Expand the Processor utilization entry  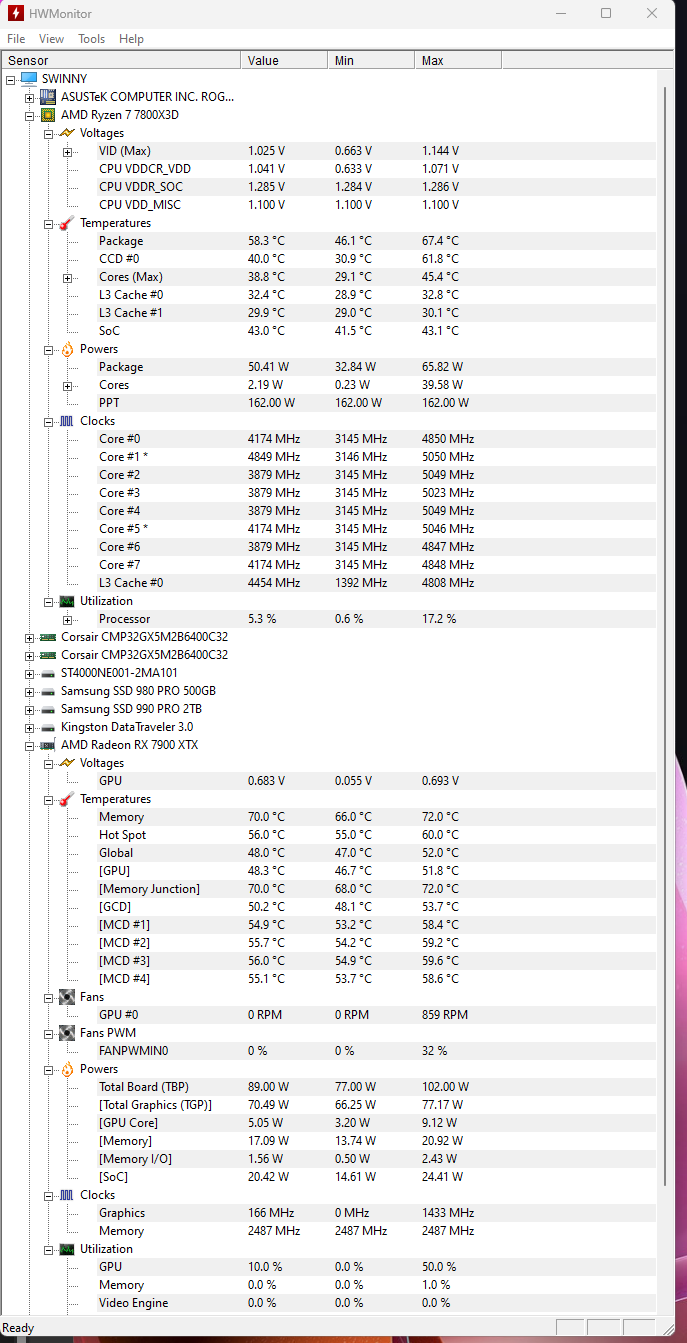tap(67, 619)
